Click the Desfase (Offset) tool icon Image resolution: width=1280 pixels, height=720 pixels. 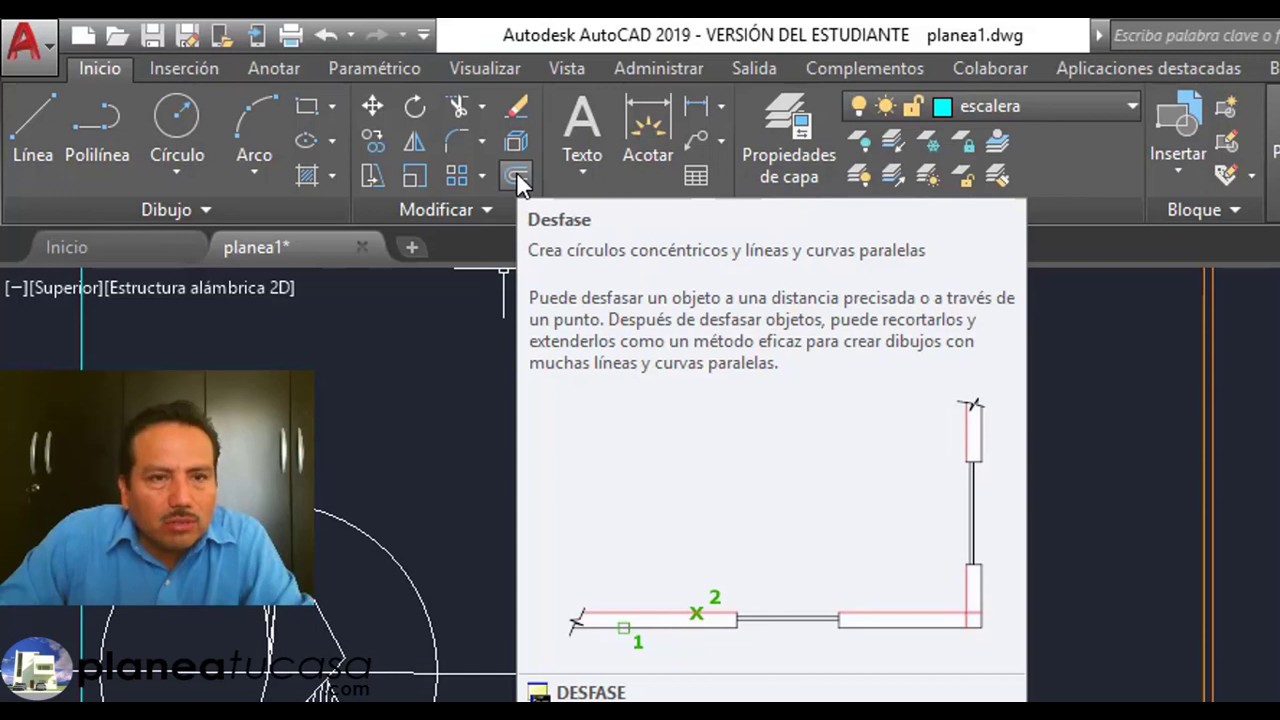(514, 176)
